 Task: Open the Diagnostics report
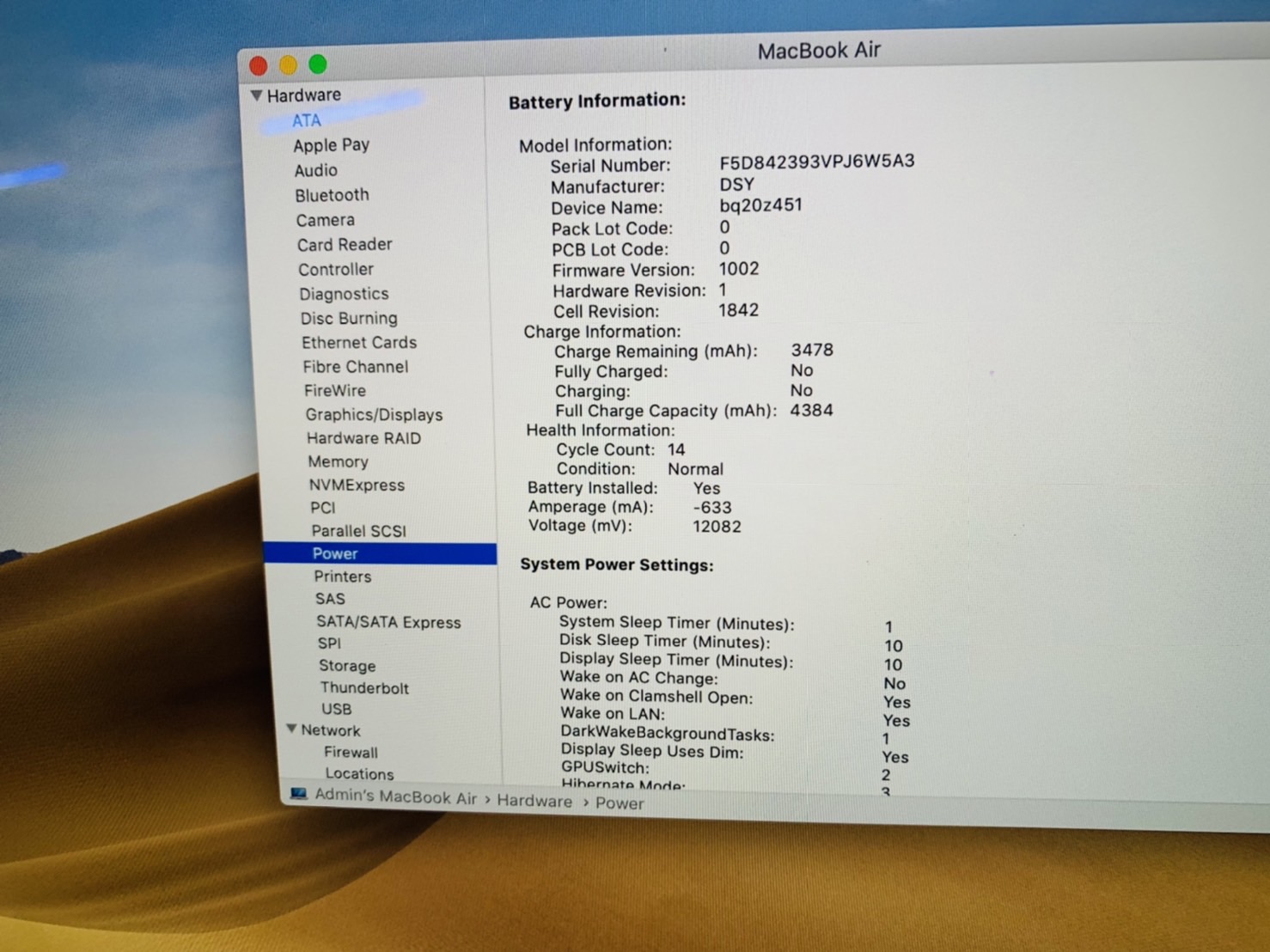[344, 294]
